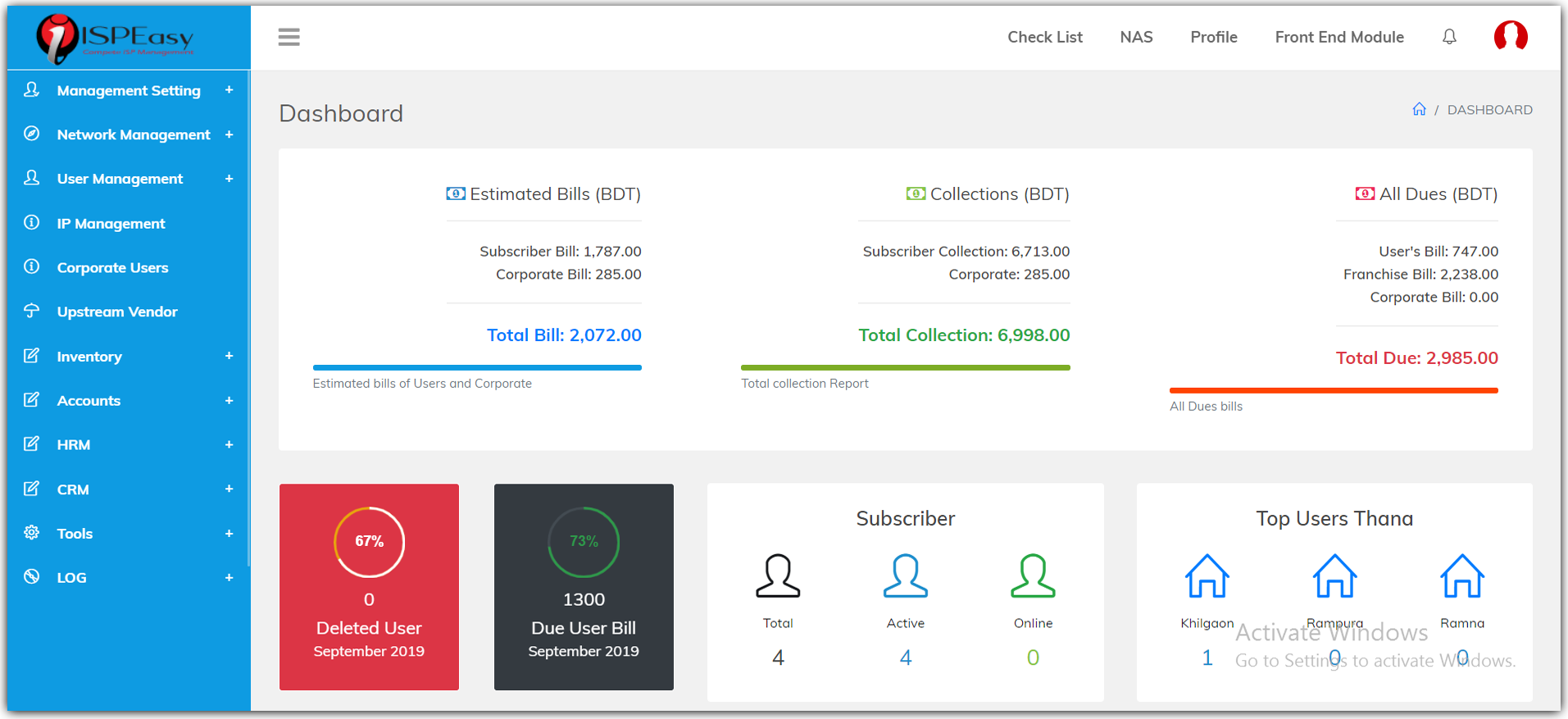Click the 67% circular progress indicator
1568x719 pixels.
click(x=369, y=542)
